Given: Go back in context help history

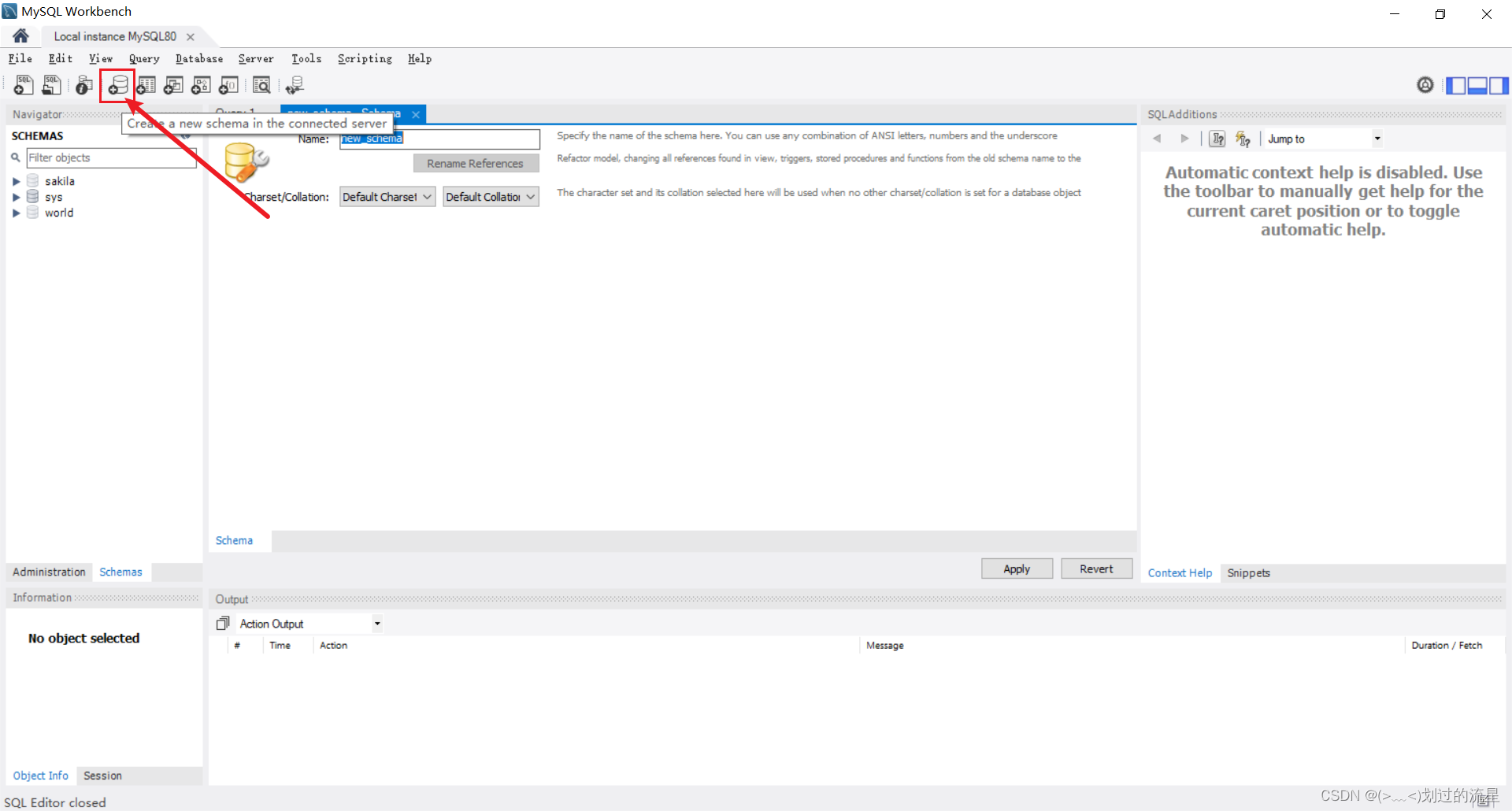Looking at the screenshot, I should tap(1157, 139).
